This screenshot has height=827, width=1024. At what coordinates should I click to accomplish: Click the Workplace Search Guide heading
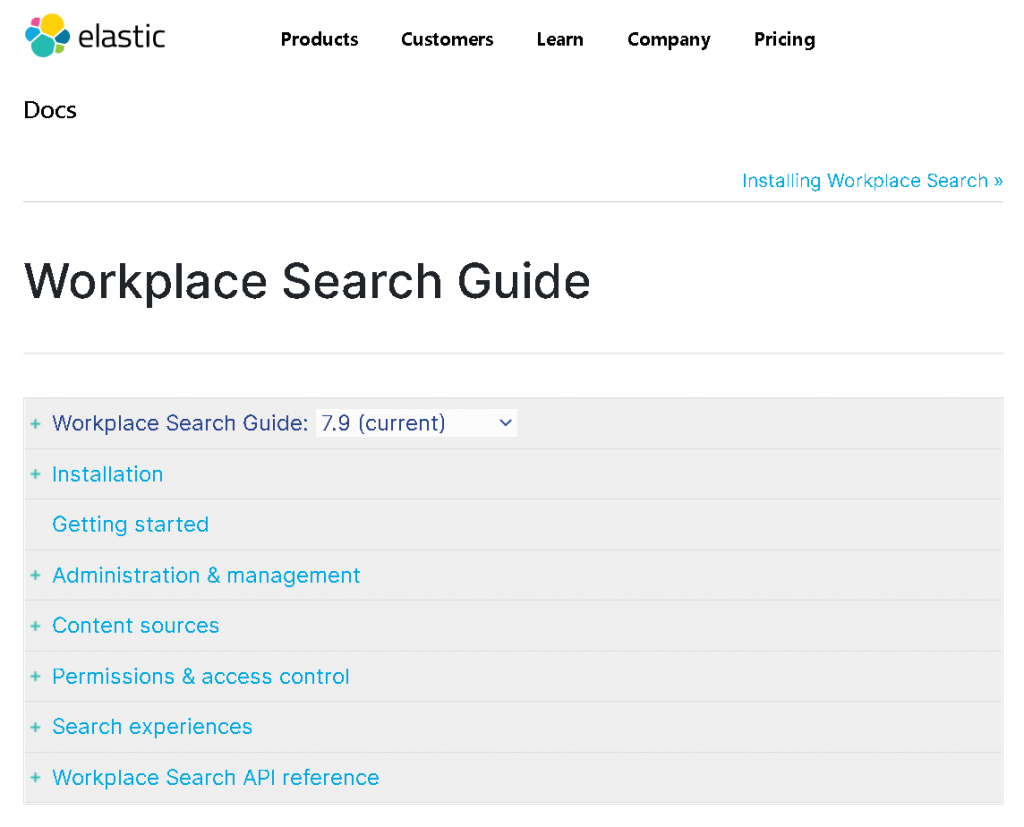coord(307,282)
